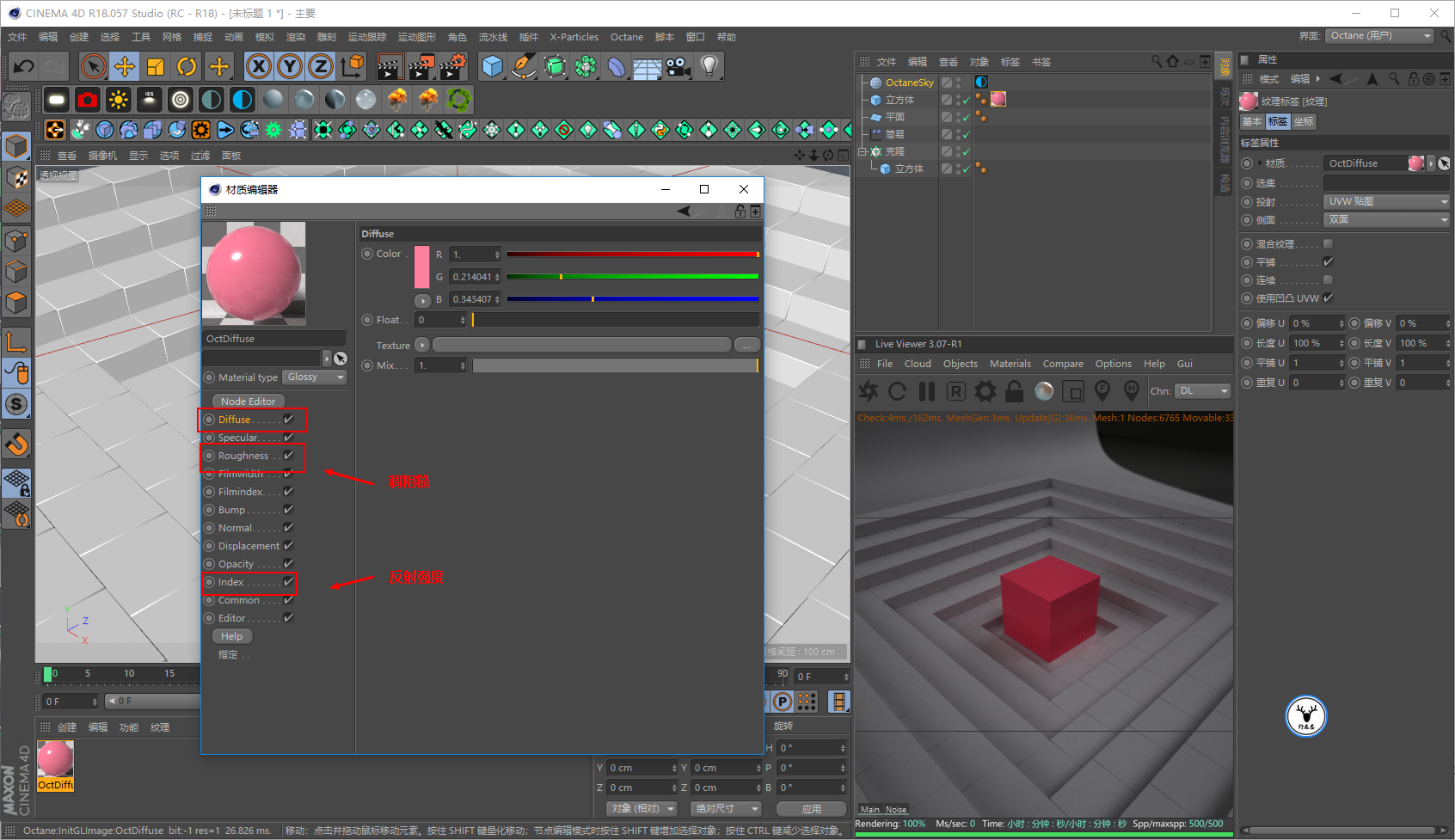Image resolution: width=1455 pixels, height=840 pixels.
Task: Click Octane daylight sun icon
Action: (x=119, y=100)
